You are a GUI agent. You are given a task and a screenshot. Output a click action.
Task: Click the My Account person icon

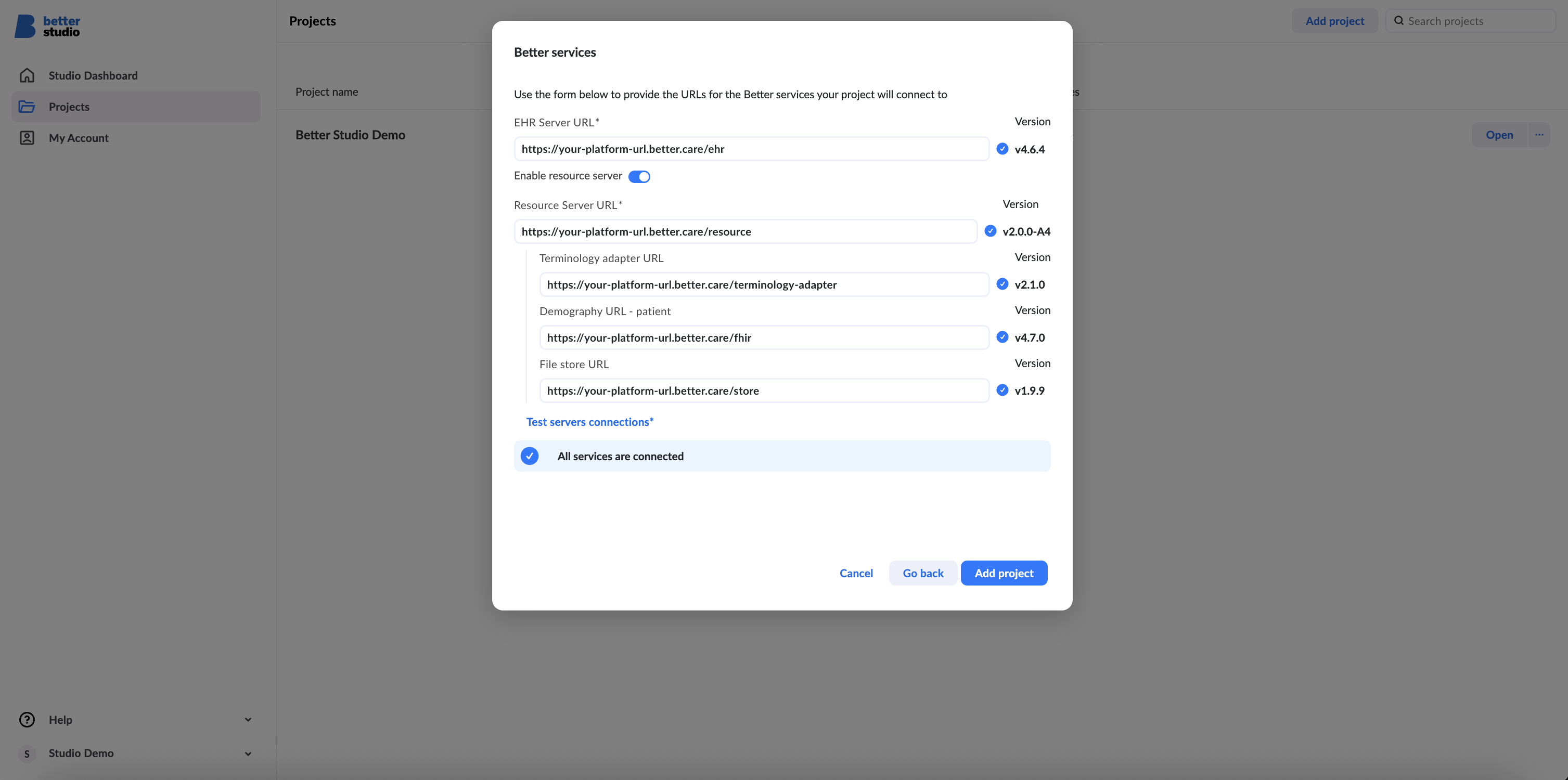pyautogui.click(x=27, y=138)
